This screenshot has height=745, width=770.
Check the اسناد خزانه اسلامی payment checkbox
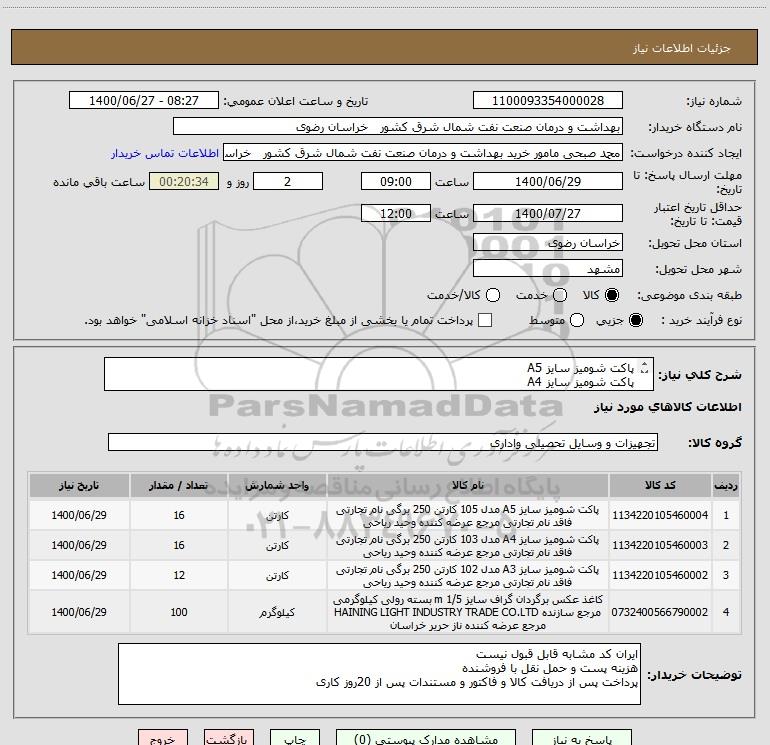point(485,320)
